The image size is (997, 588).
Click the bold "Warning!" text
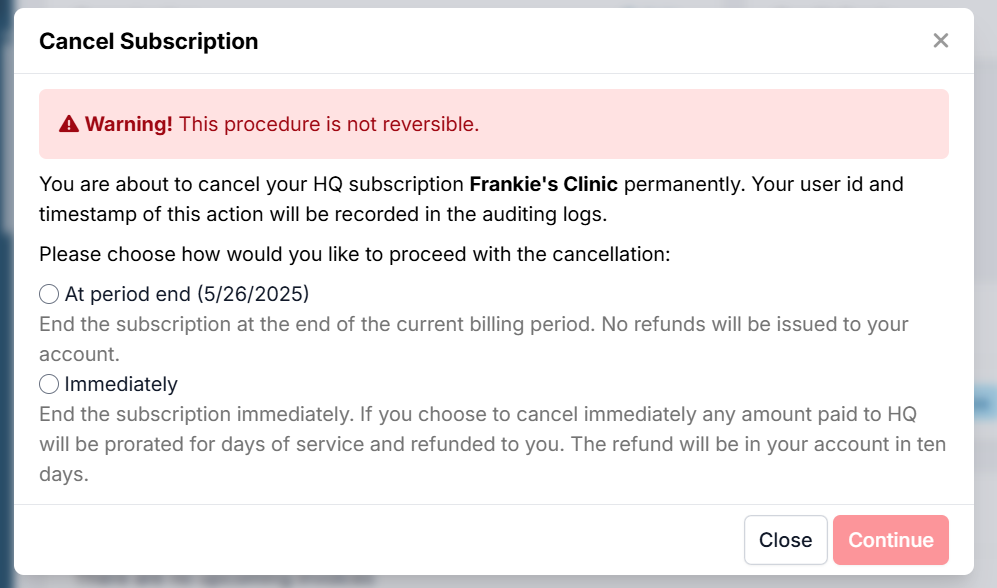point(129,124)
